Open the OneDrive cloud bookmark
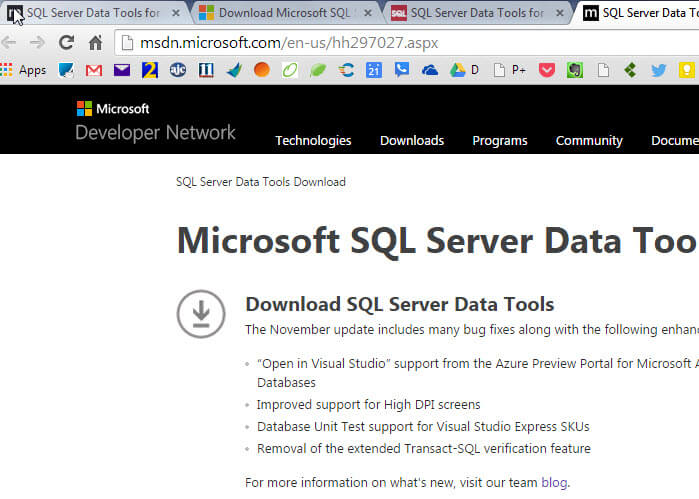The height and width of the screenshot is (499, 699). [430, 70]
